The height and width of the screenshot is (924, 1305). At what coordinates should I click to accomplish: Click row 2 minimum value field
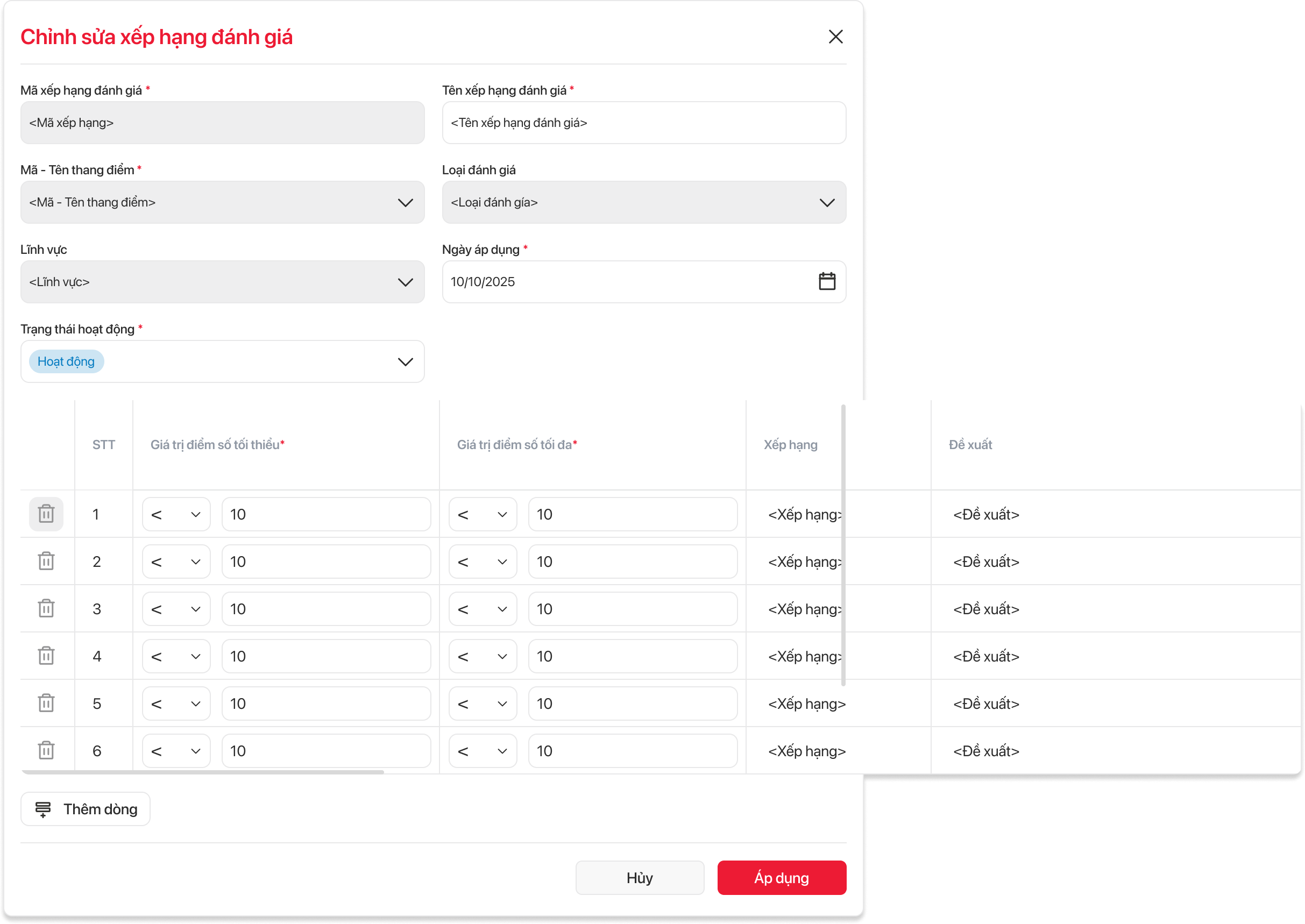325,561
